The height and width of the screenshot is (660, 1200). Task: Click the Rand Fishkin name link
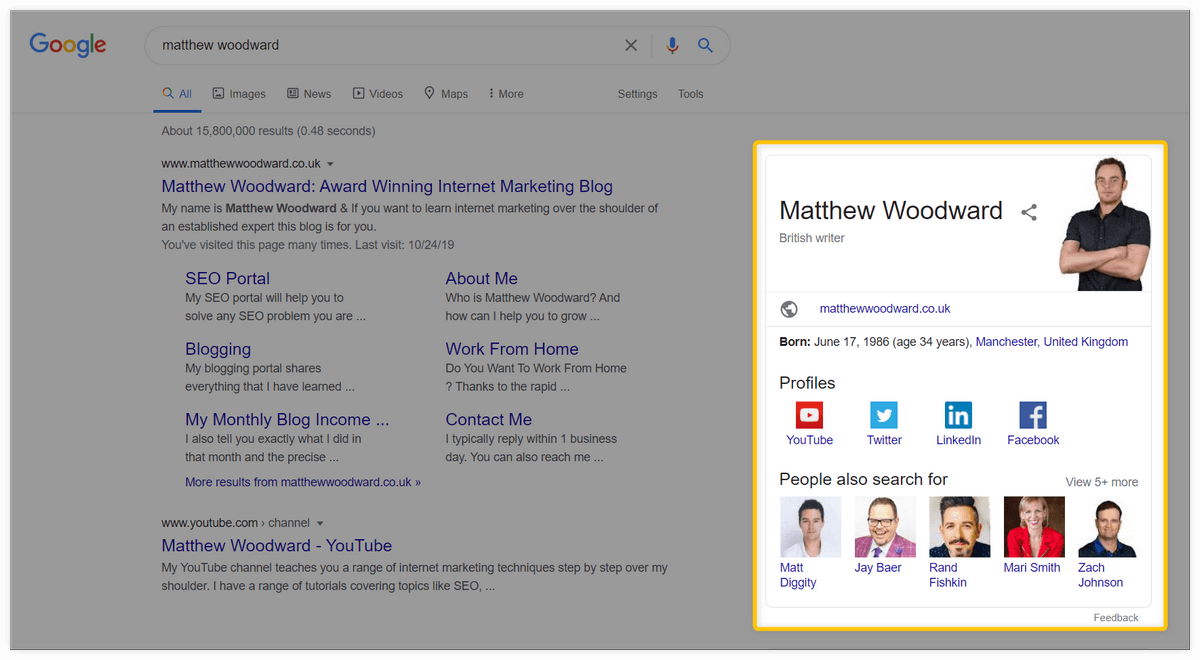(x=948, y=575)
